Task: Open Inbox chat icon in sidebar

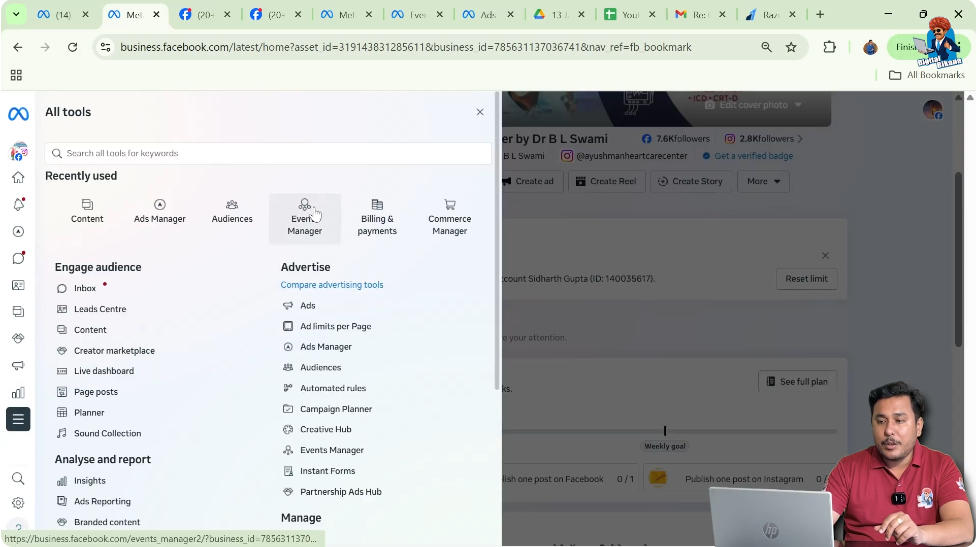Action: tap(18, 258)
